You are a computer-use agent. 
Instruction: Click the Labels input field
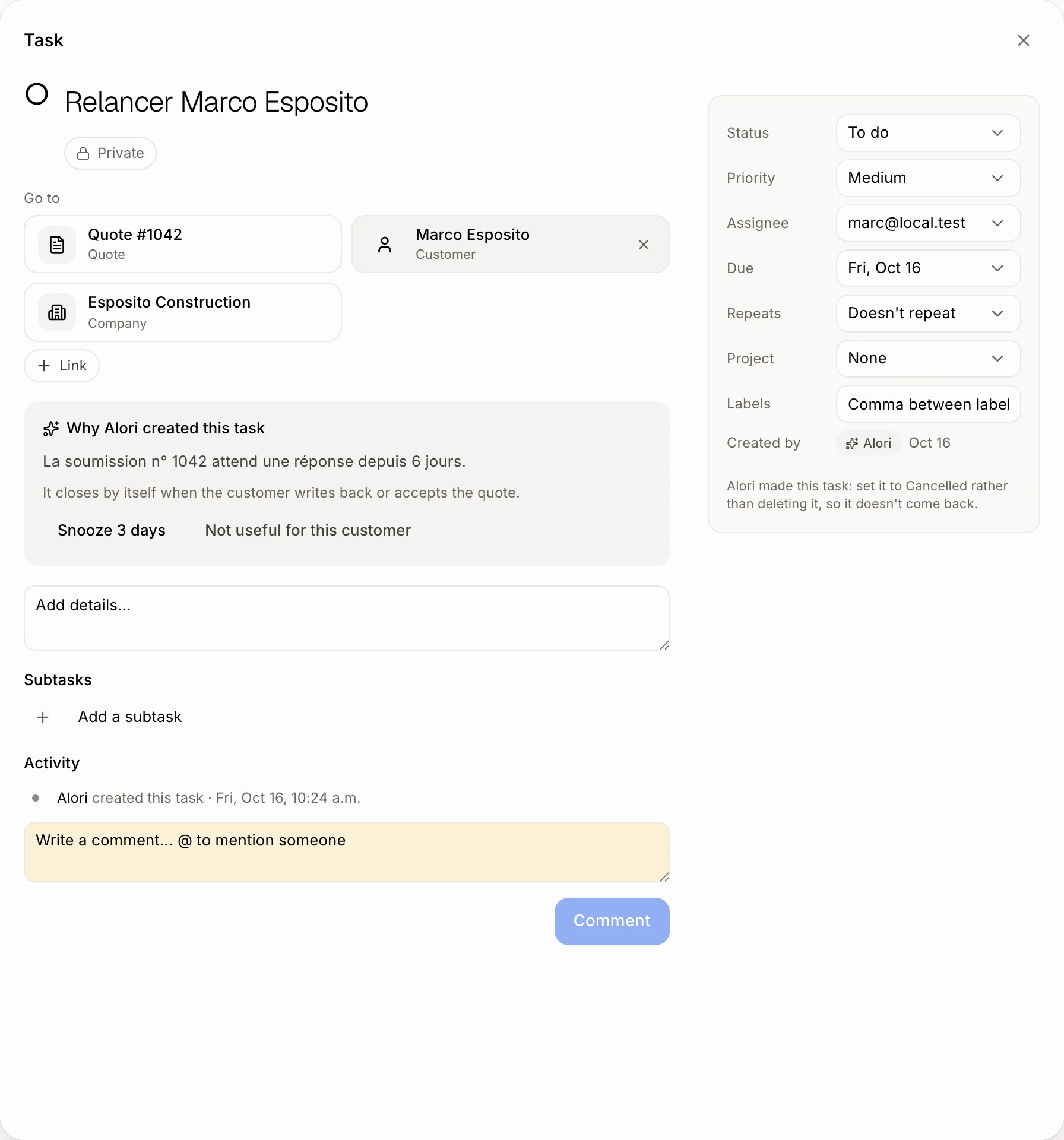click(x=928, y=404)
